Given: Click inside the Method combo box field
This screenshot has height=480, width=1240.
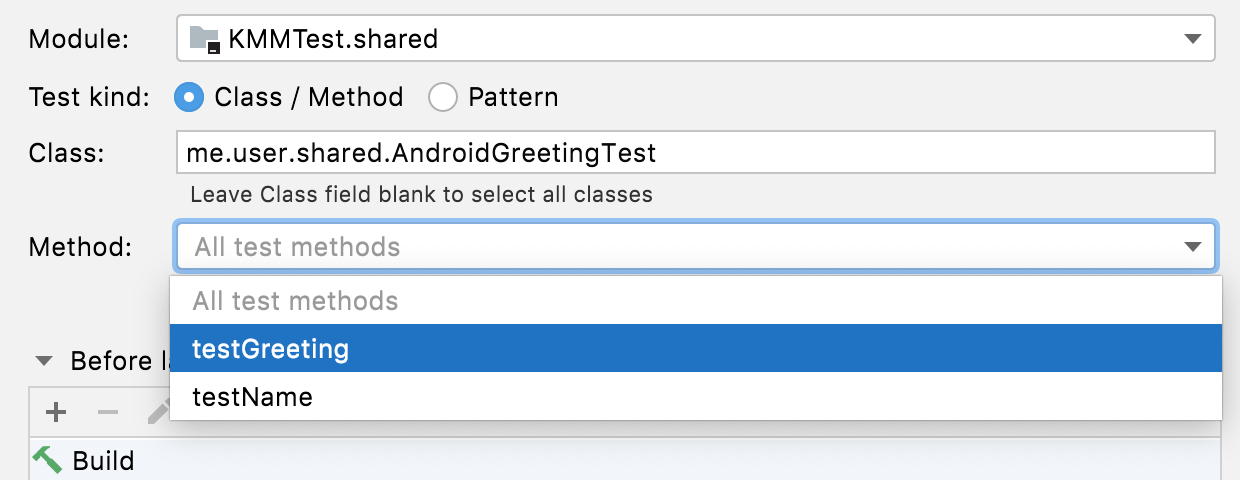Looking at the screenshot, I should point(680,247).
